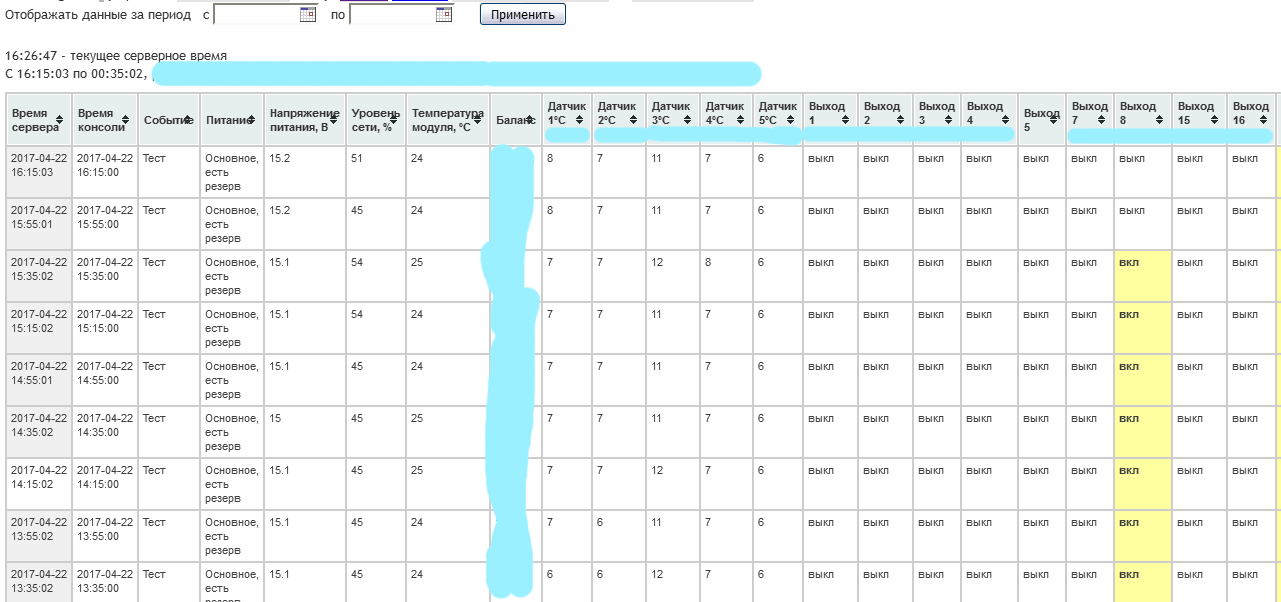Sort table by Время консоли column

pos(104,120)
